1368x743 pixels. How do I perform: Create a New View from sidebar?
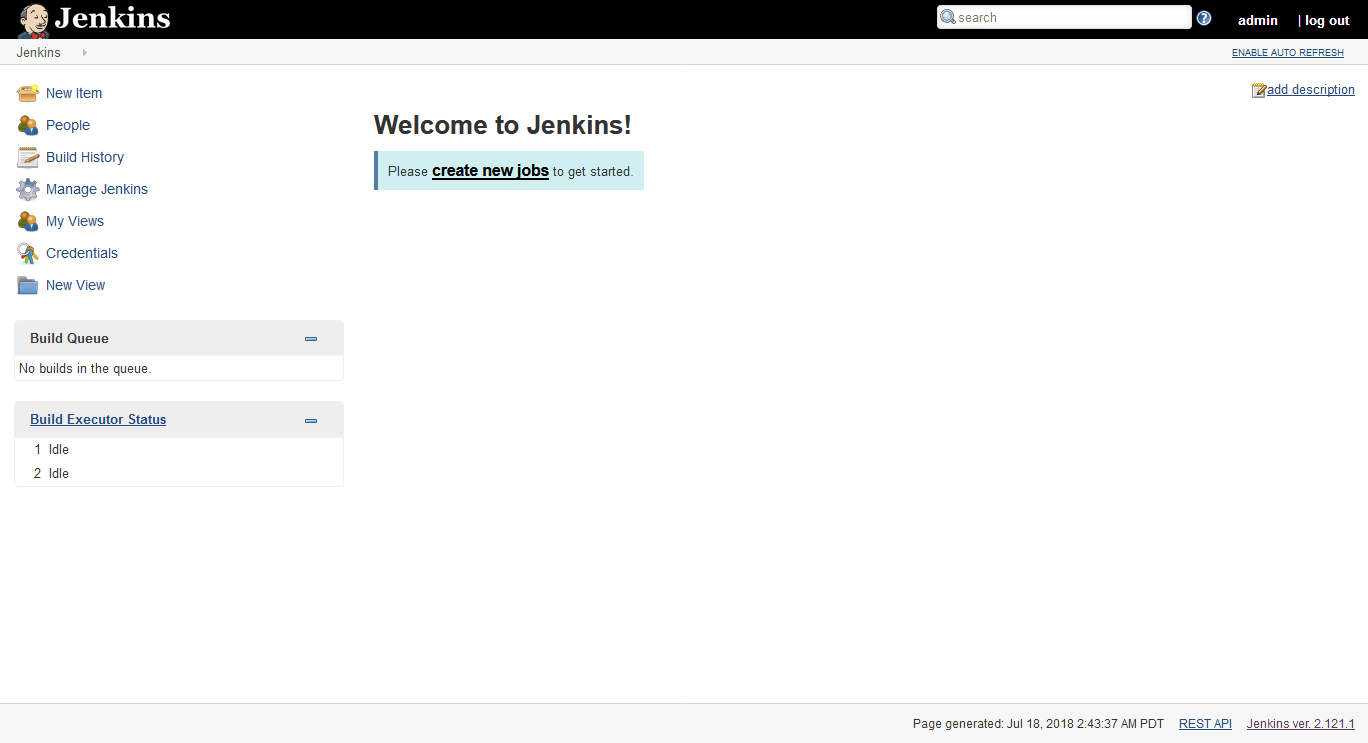tap(75, 285)
